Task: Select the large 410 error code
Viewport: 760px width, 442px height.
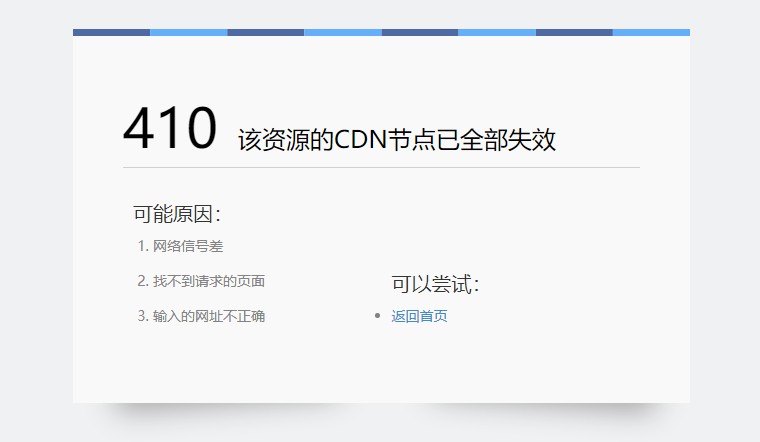Action: pos(169,129)
